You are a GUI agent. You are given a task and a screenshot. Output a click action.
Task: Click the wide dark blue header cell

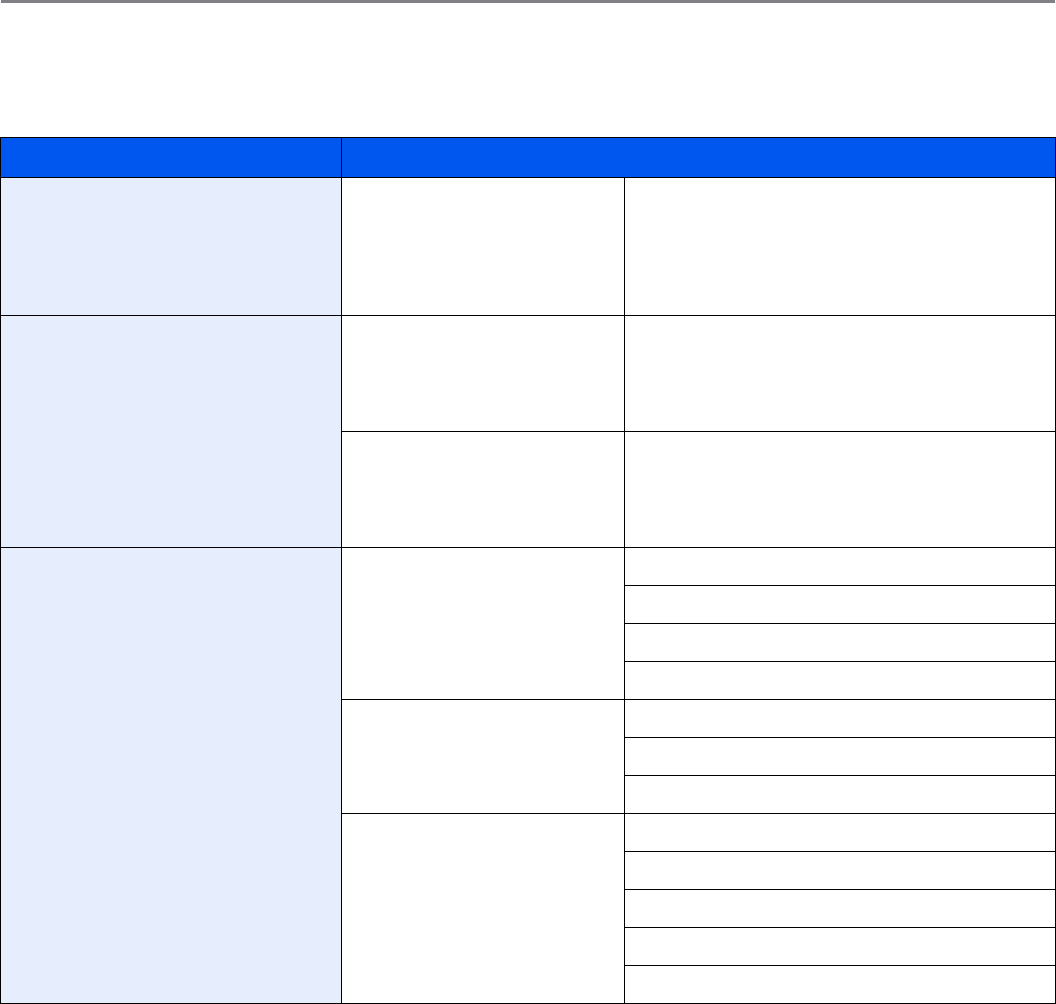coord(698,157)
